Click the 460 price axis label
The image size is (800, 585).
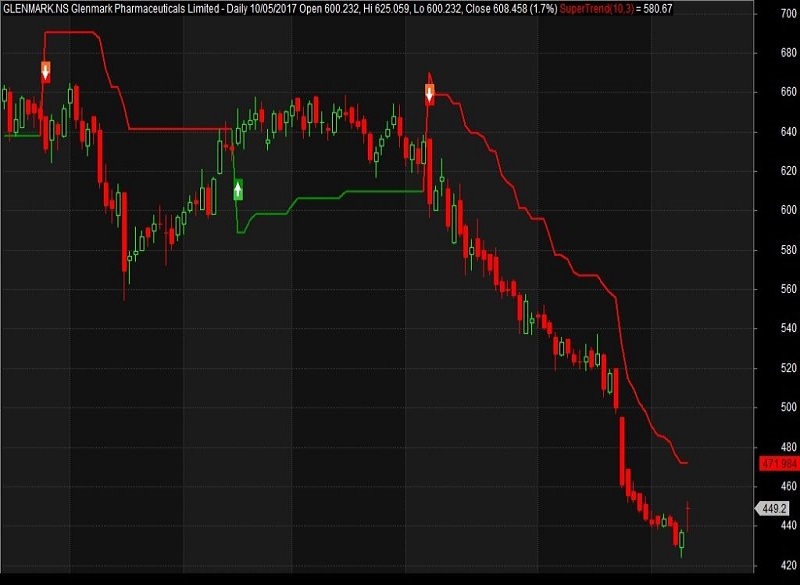click(x=789, y=486)
